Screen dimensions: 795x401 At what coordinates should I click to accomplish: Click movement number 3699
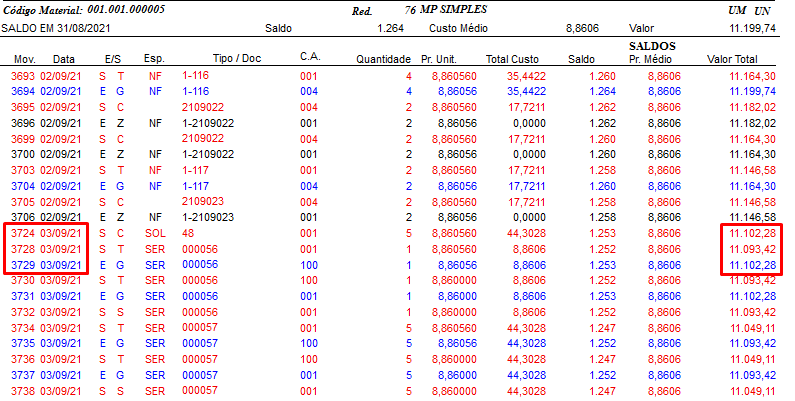[x=23, y=139]
